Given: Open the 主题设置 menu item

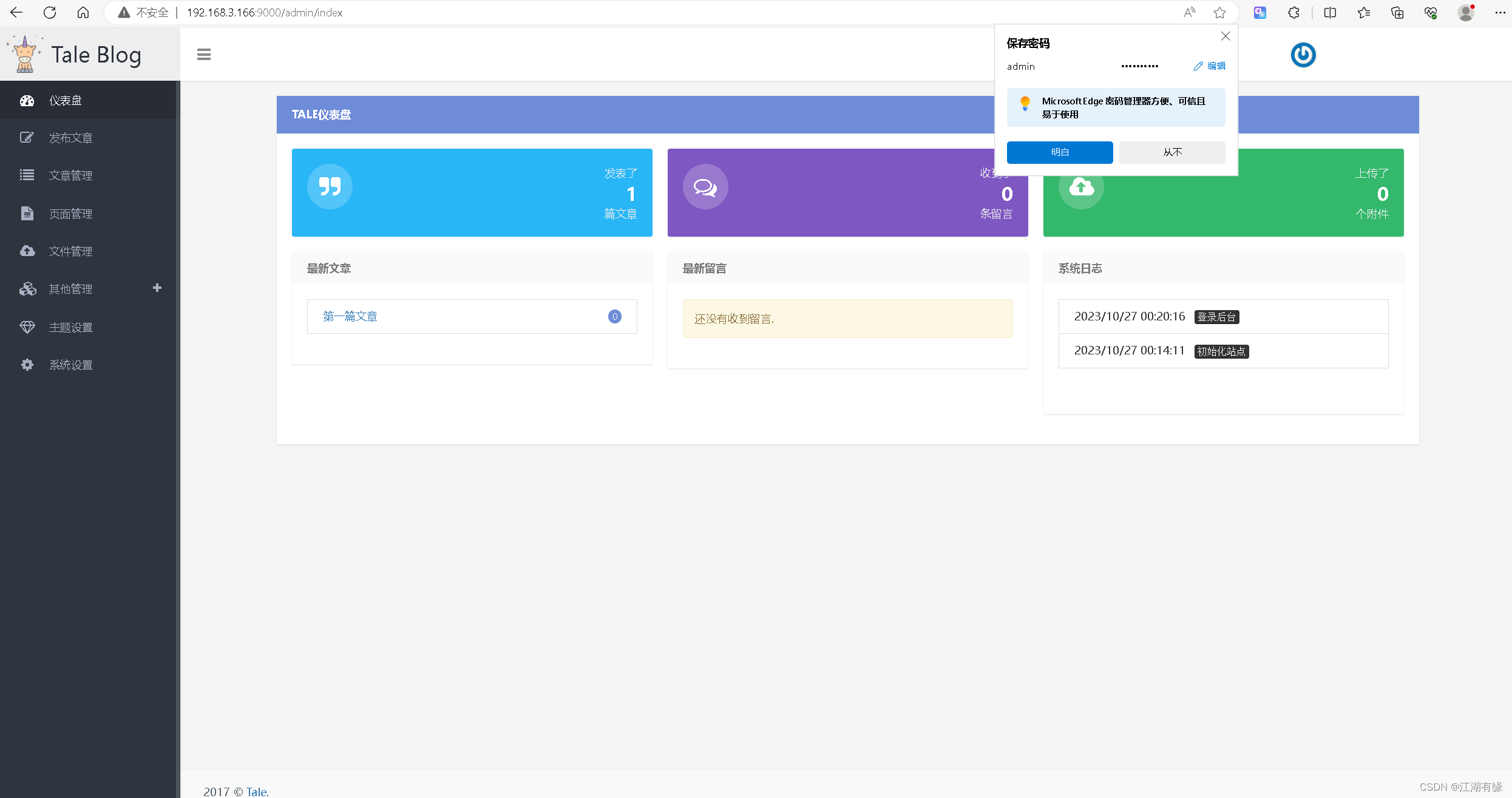Looking at the screenshot, I should tap(89, 327).
